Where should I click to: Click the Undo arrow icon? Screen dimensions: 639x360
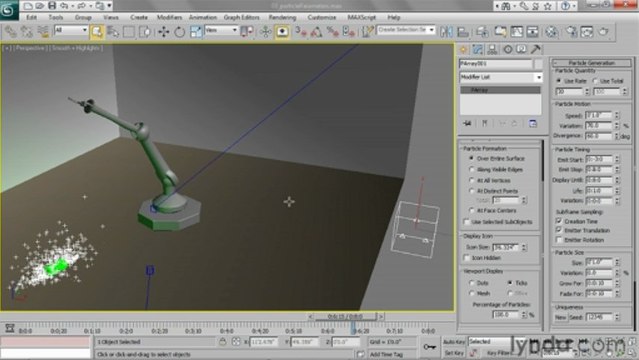pos(64,6)
